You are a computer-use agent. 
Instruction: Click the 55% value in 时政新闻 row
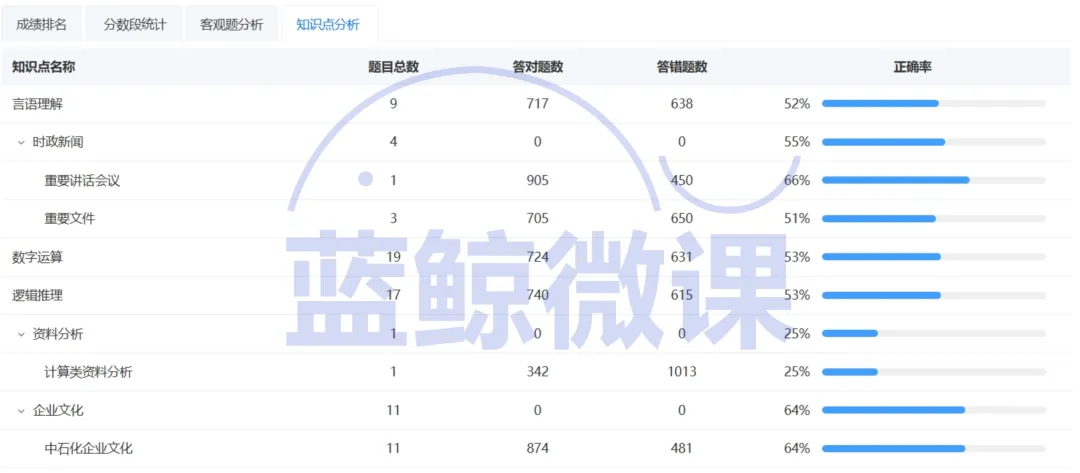pyautogui.click(x=797, y=142)
